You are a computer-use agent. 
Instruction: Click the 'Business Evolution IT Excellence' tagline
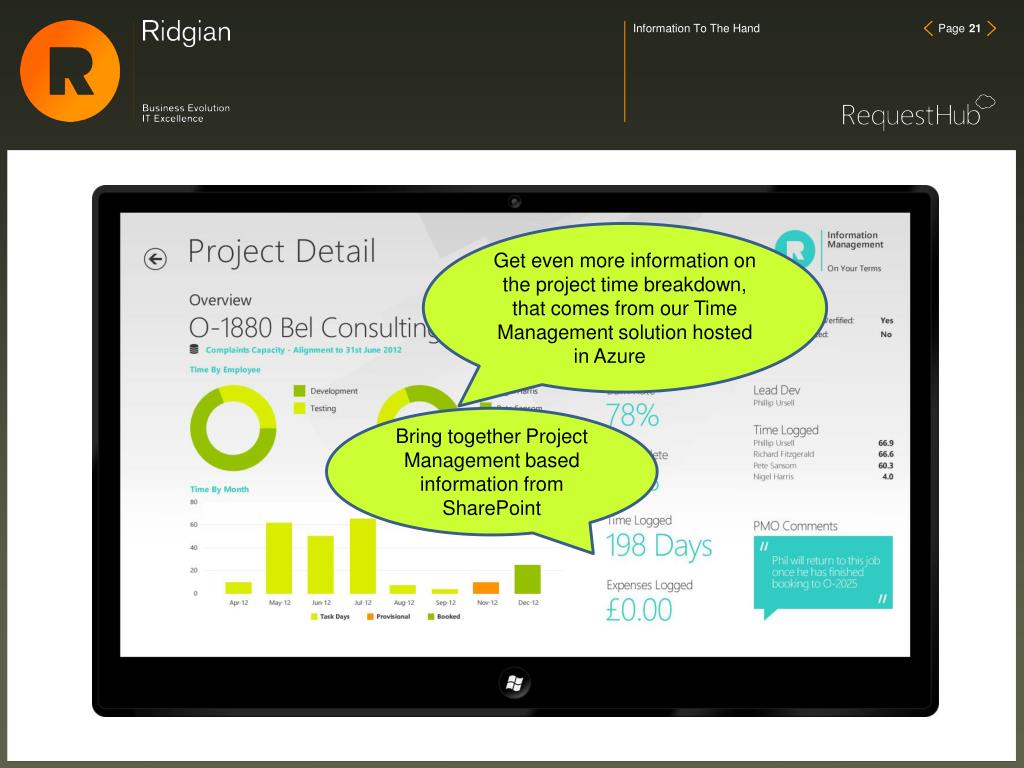185,113
